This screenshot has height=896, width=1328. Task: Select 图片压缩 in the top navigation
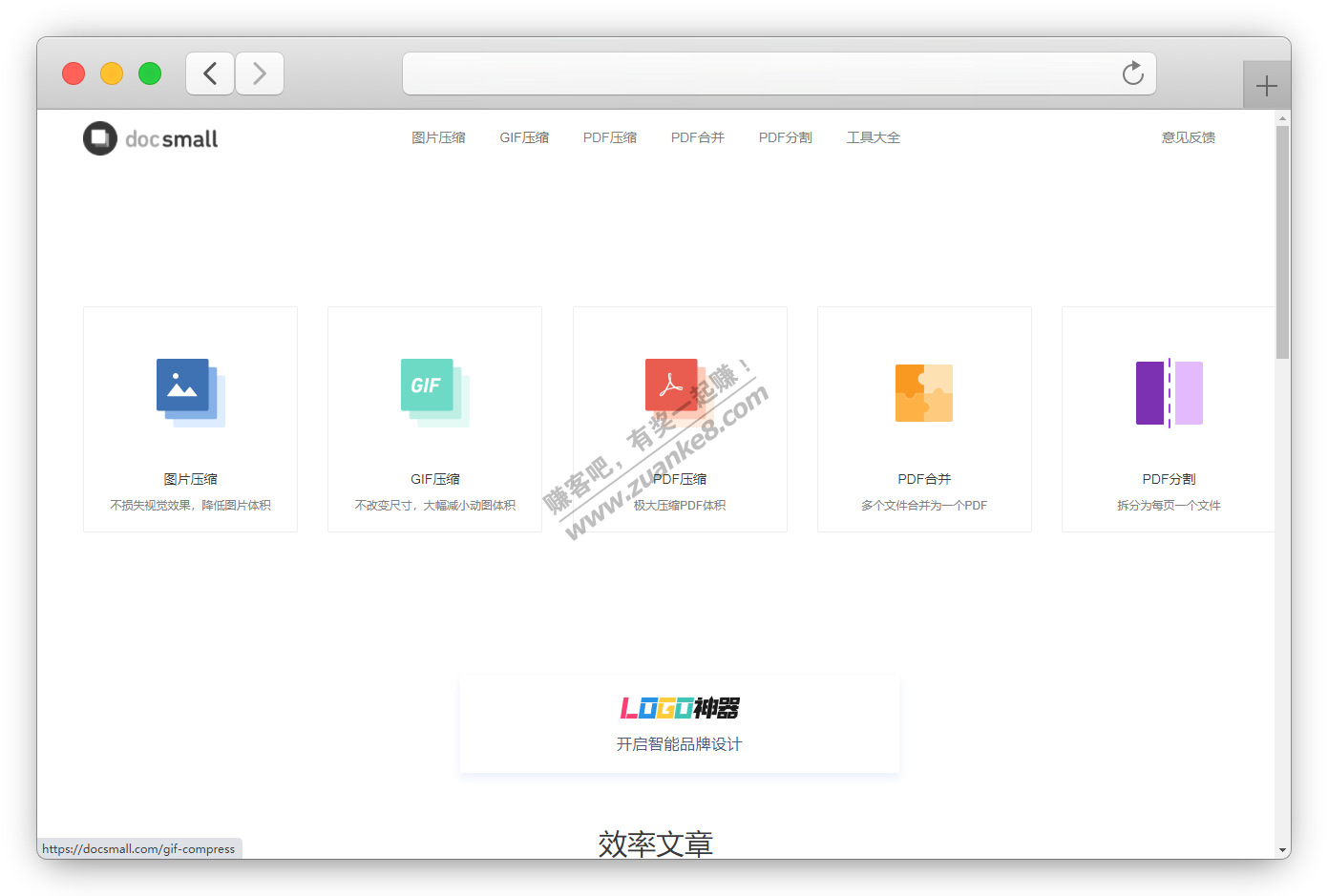coord(438,137)
